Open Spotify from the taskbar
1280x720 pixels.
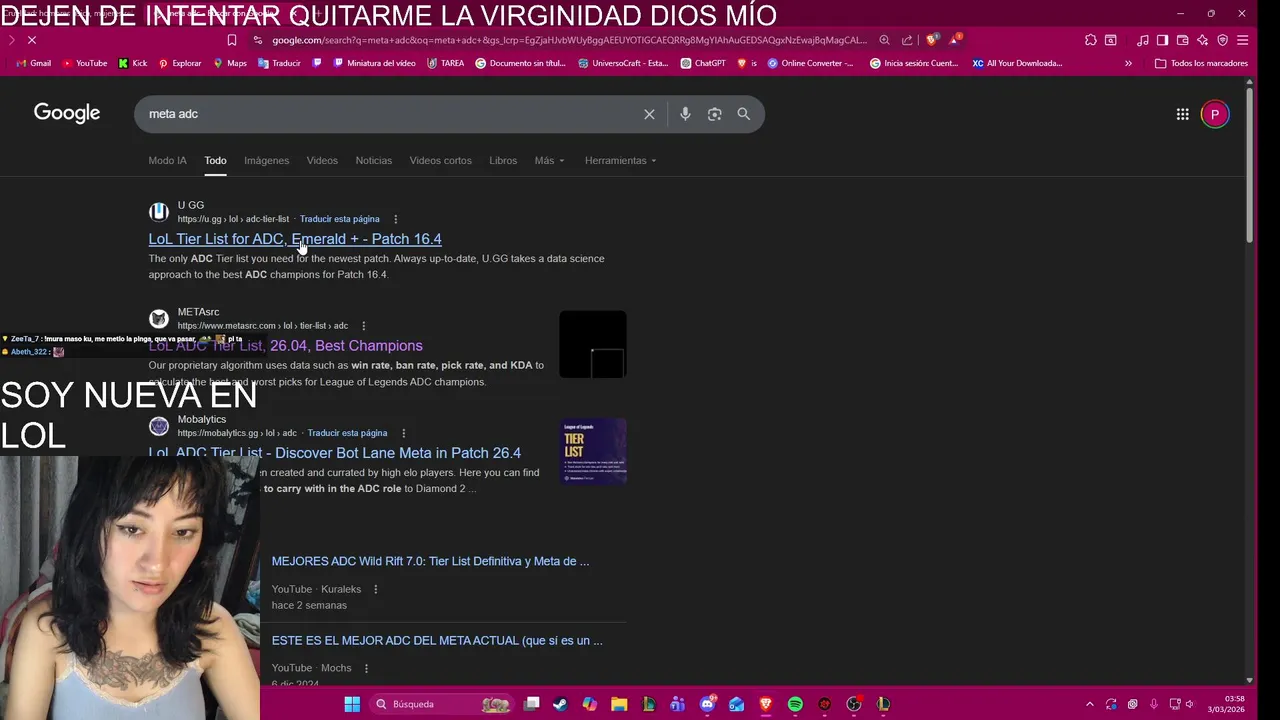click(x=795, y=704)
